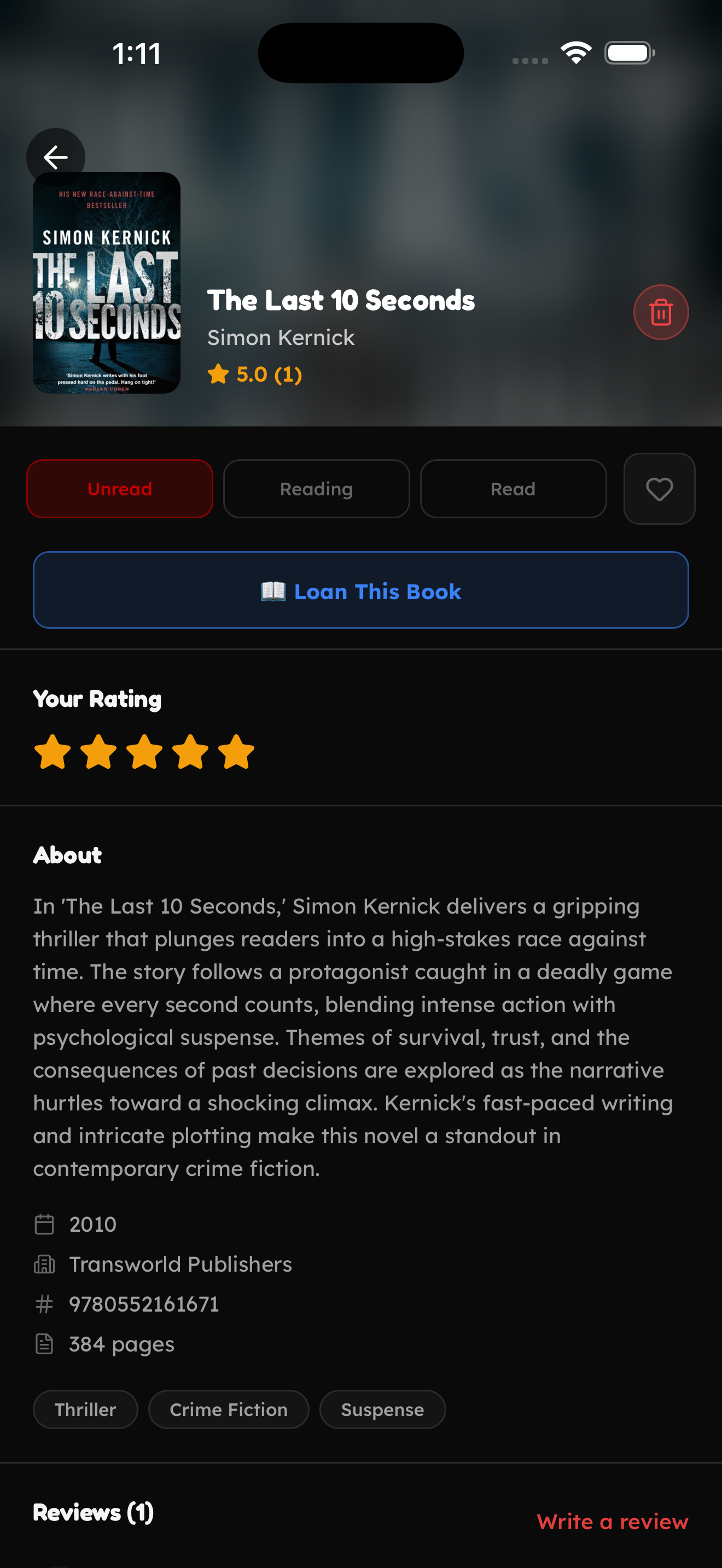
Task: Tap the heart favorite icon
Action: [x=659, y=489]
